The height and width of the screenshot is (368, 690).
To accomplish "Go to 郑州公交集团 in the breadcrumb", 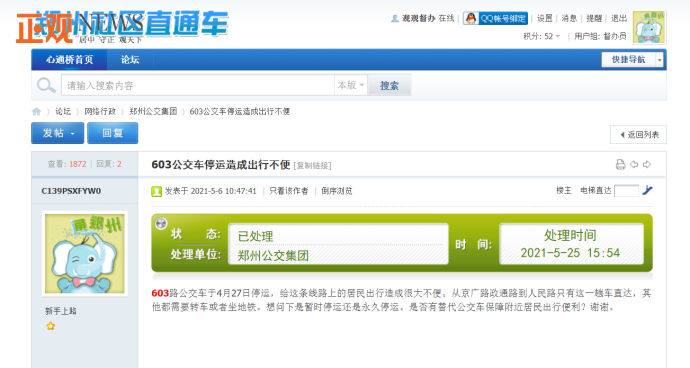I will pyautogui.click(x=153, y=111).
